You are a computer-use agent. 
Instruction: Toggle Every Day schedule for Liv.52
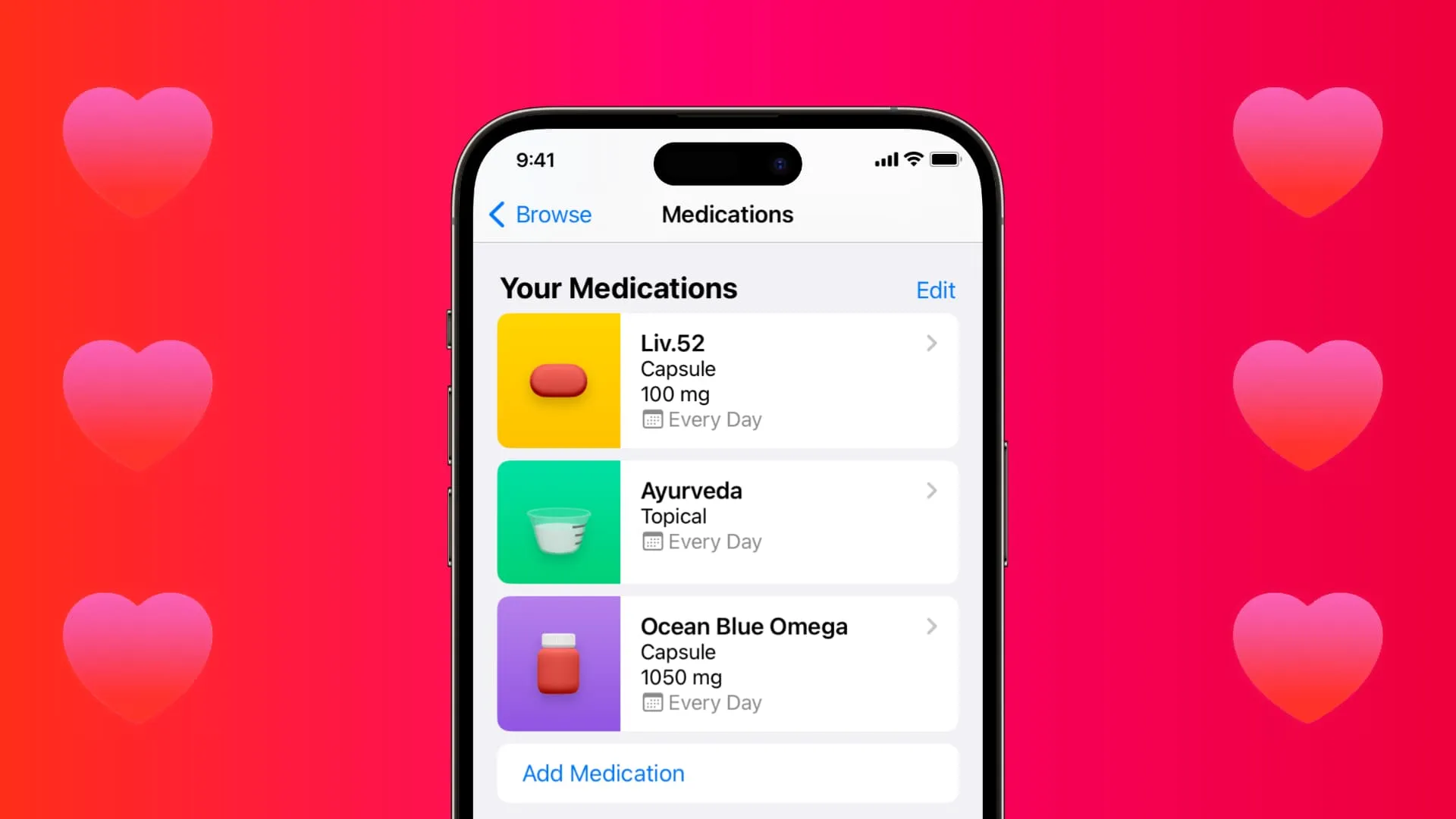pos(701,419)
